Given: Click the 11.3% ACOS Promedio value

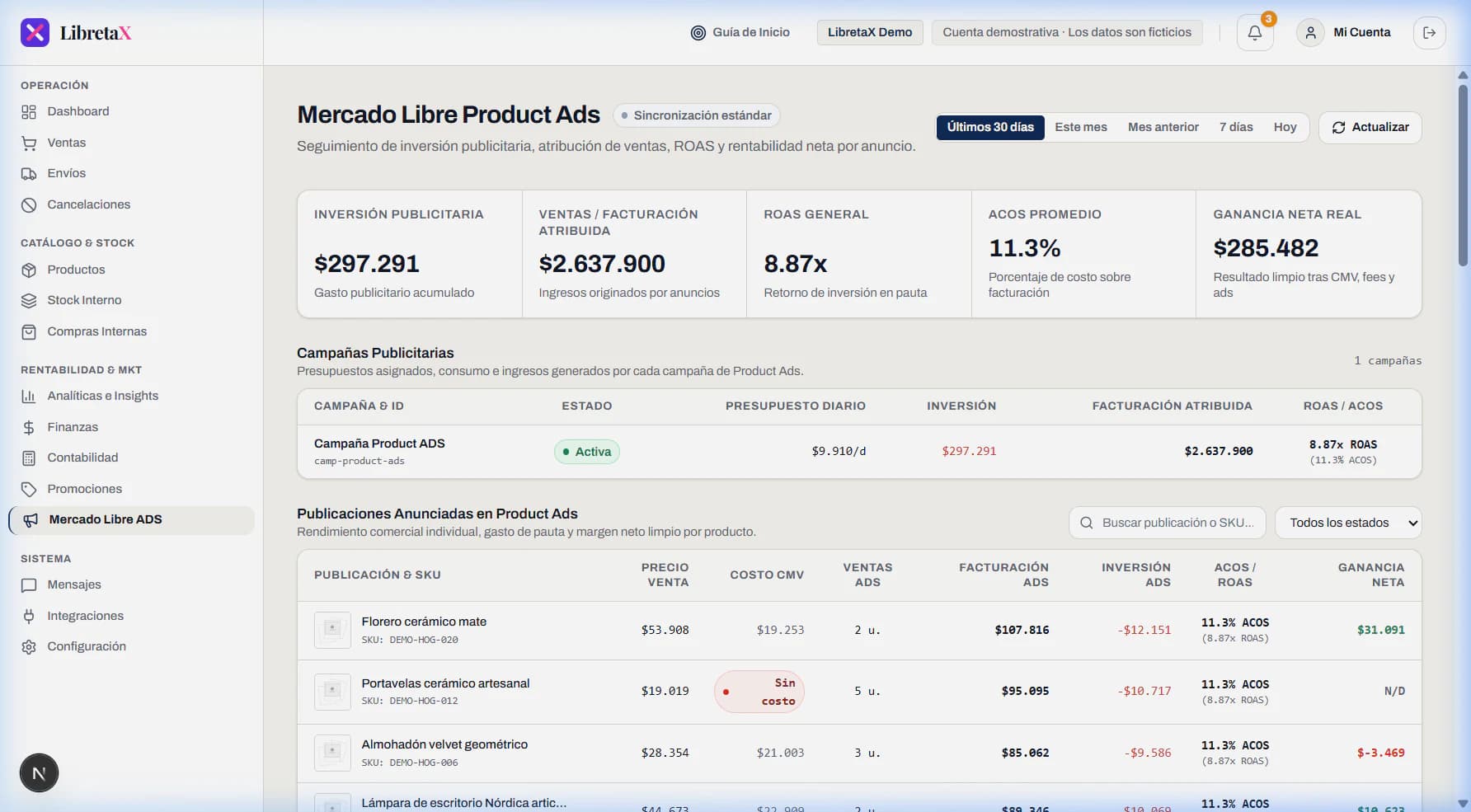Looking at the screenshot, I should pos(1025,248).
